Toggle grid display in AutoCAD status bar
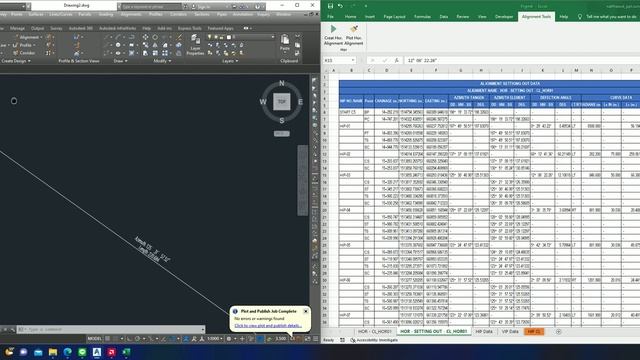 108,339
